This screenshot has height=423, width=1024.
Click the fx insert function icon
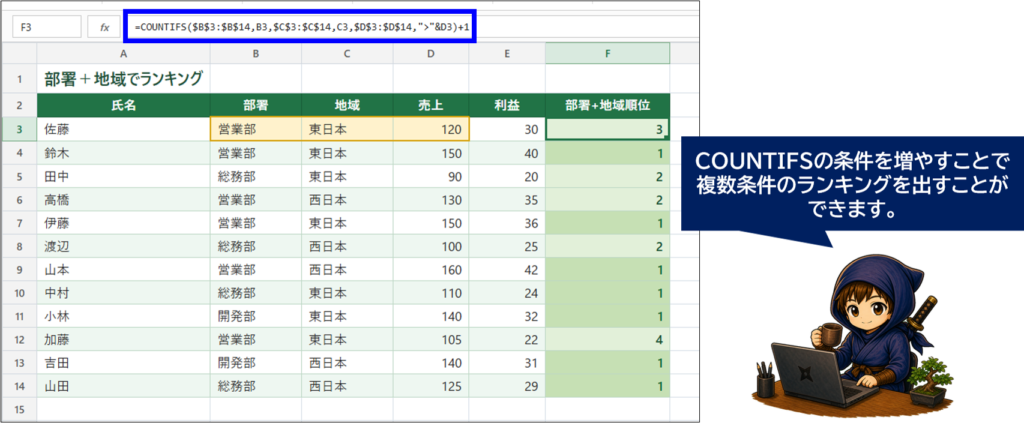[104, 27]
